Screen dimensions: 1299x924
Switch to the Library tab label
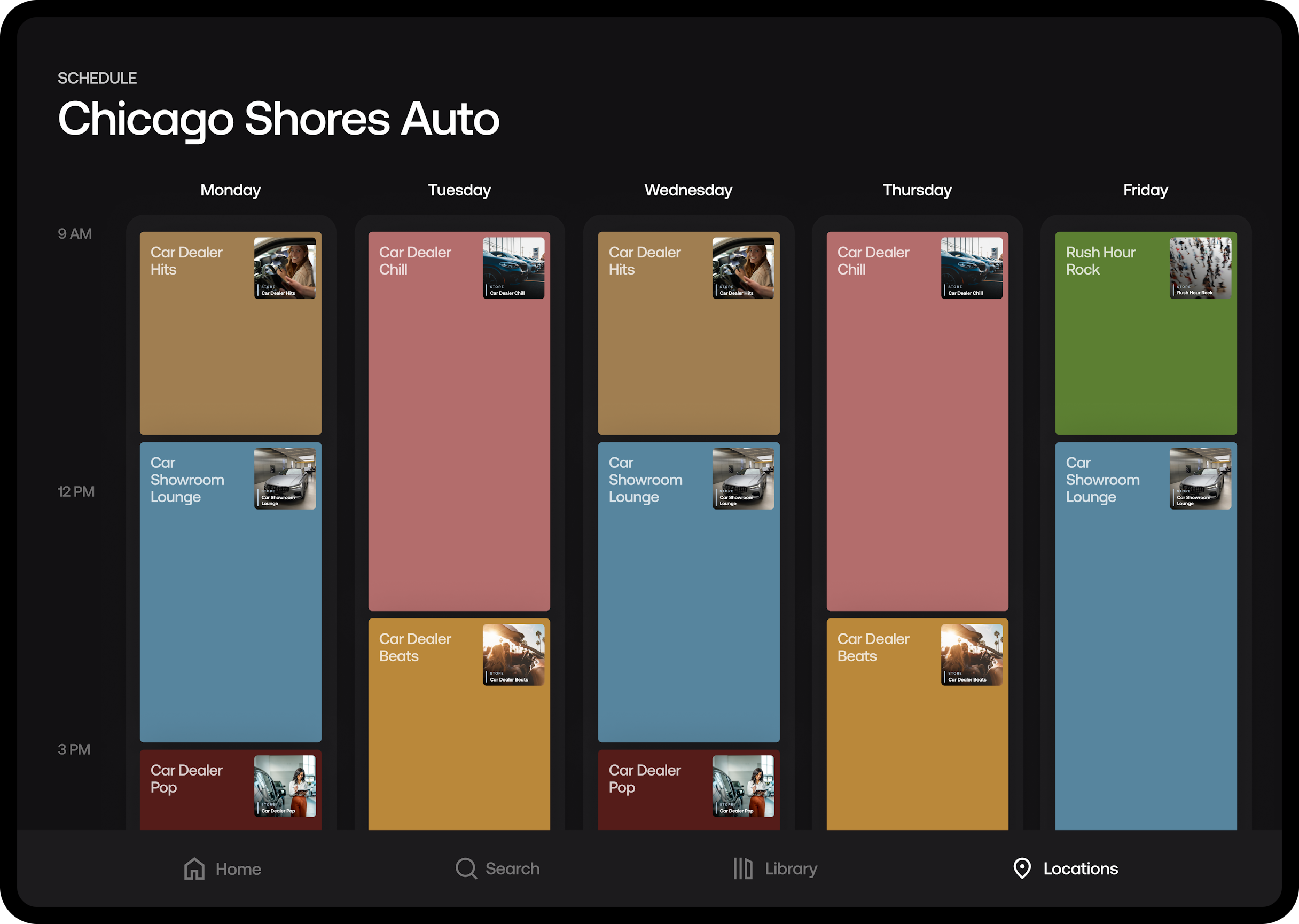[791, 869]
